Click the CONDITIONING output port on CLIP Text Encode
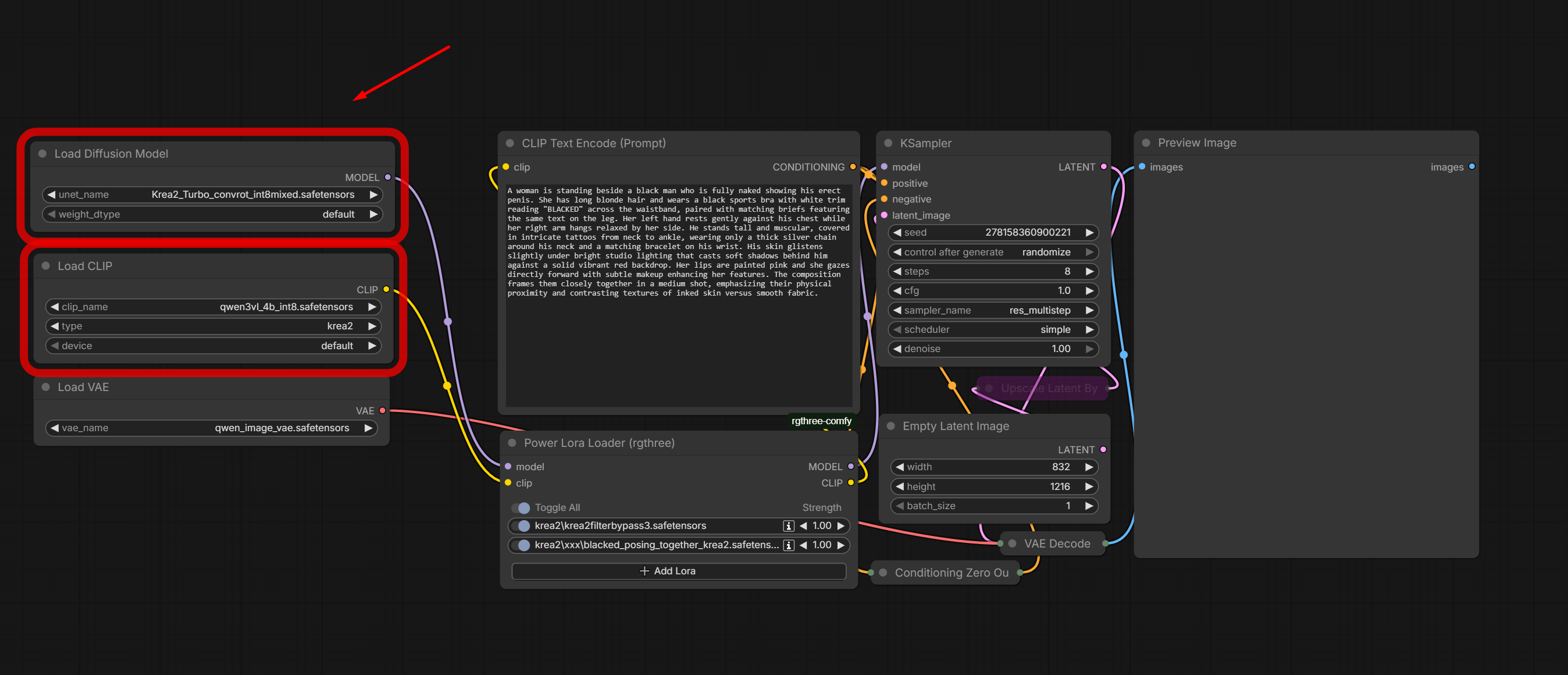Image resolution: width=1568 pixels, height=675 pixels. [x=853, y=167]
